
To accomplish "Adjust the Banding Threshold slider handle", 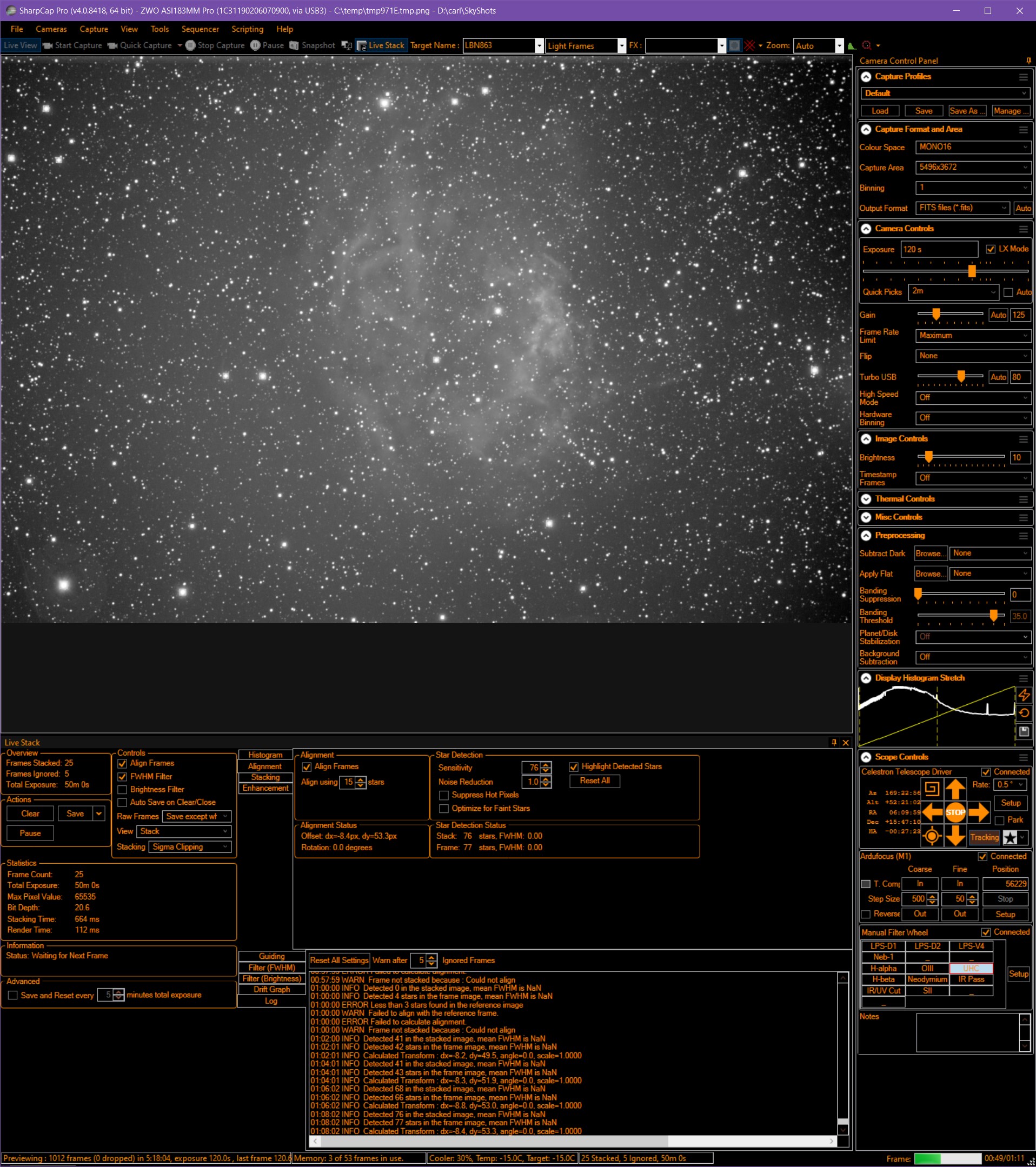I will click(x=994, y=615).
